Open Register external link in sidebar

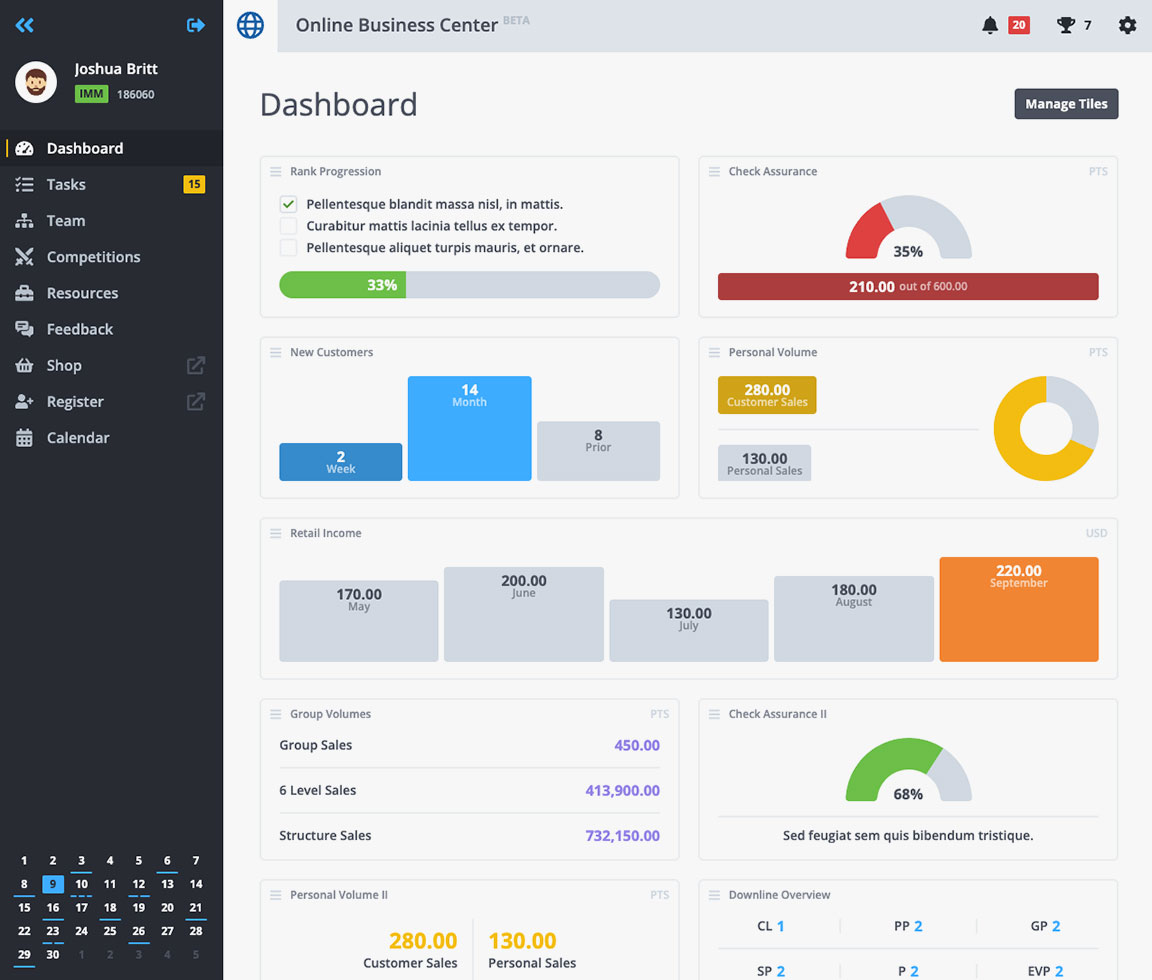[196, 402]
